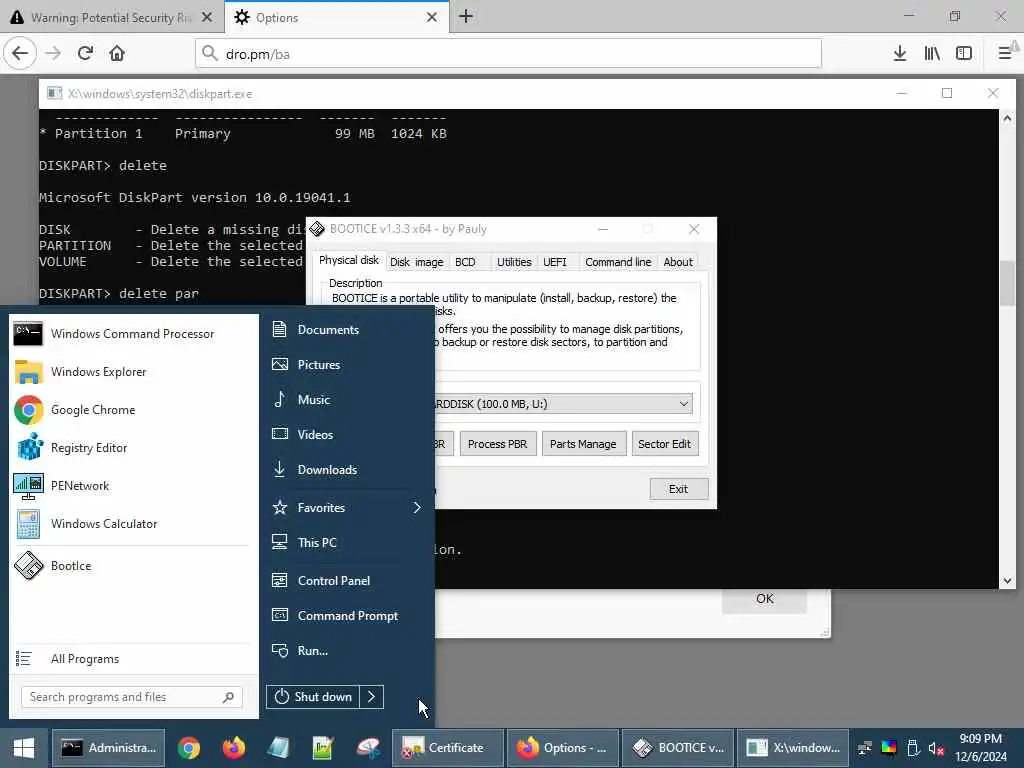Click the Windows Start button

tap(24, 748)
